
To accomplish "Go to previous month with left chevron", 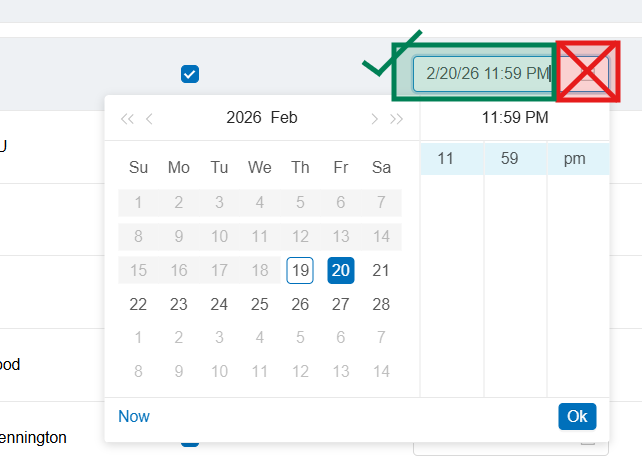I will pos(150,119).
